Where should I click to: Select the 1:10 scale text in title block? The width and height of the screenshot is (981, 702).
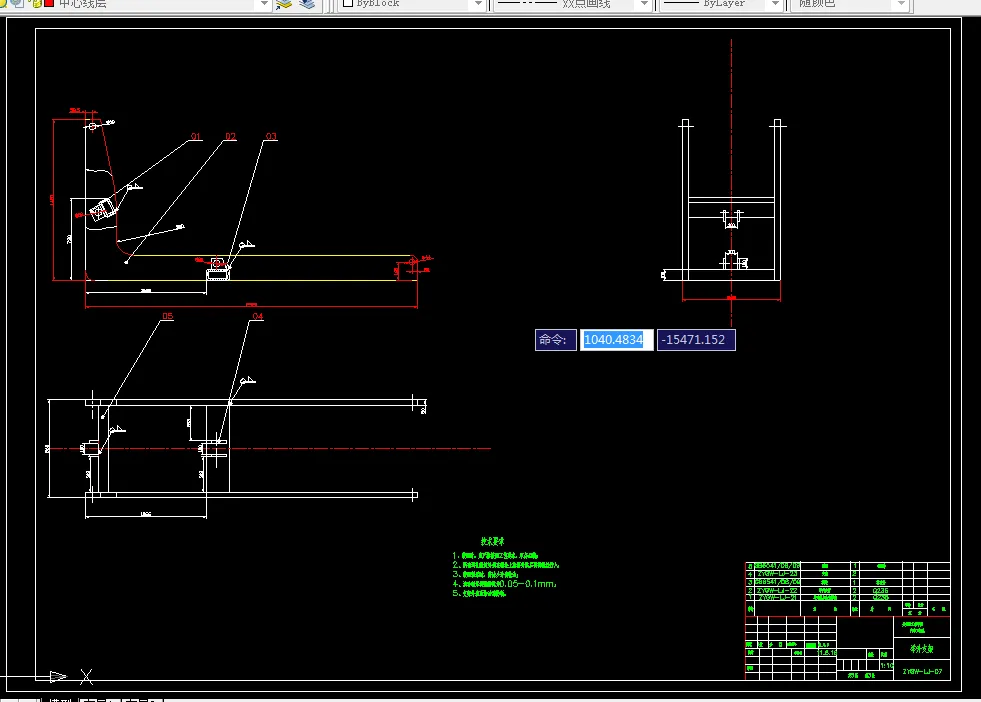887,666
